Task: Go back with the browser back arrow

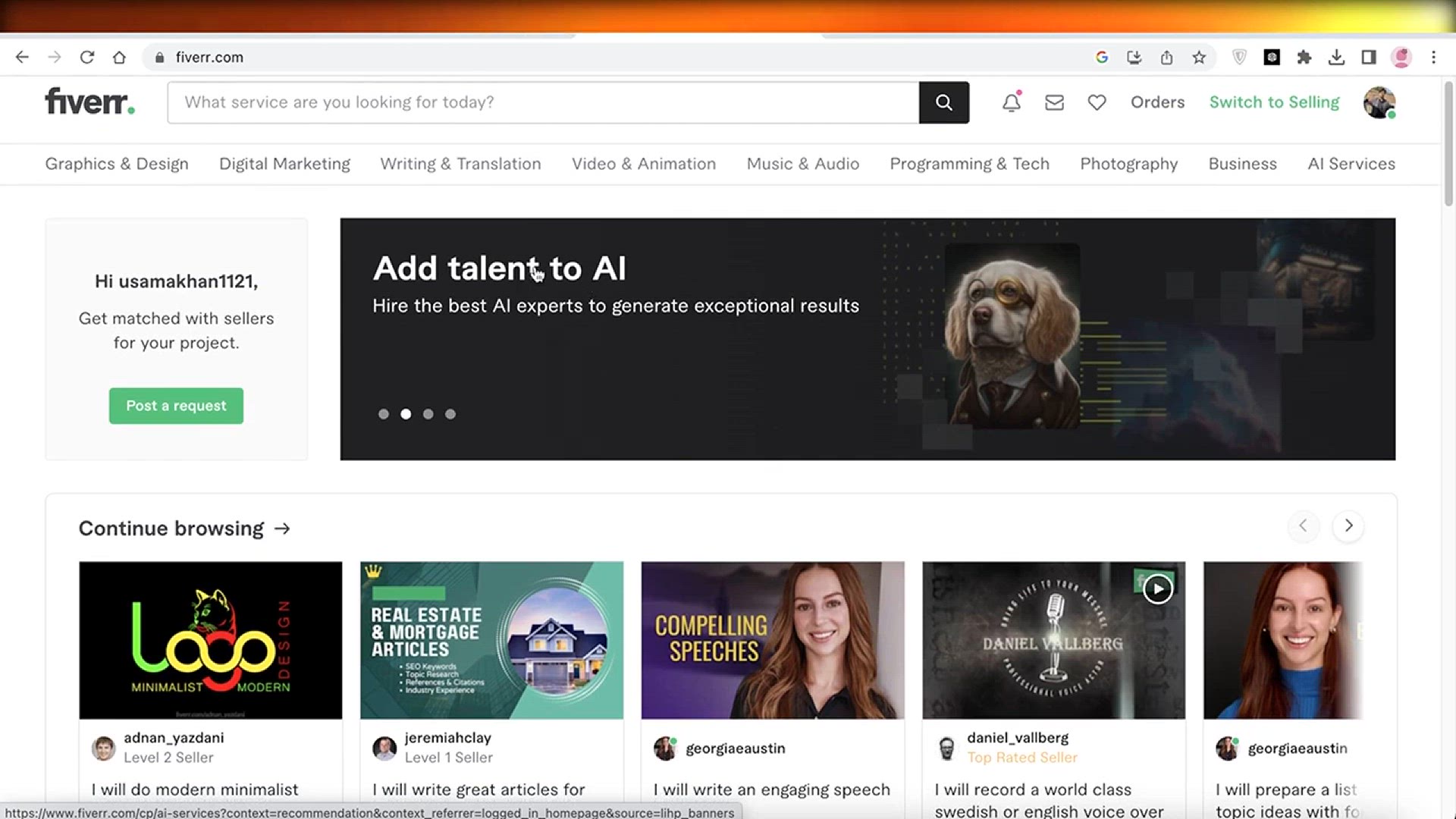Action: coord(22,57)
